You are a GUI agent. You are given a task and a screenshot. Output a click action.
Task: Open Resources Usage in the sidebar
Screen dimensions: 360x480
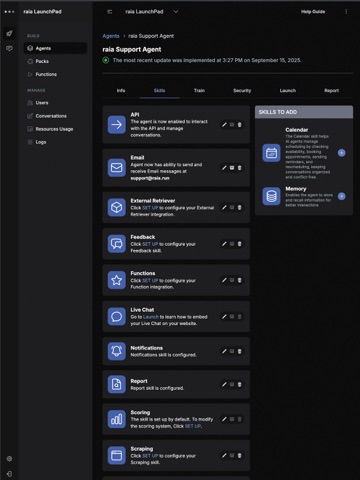pyautogui.click(x=55, y=129)
